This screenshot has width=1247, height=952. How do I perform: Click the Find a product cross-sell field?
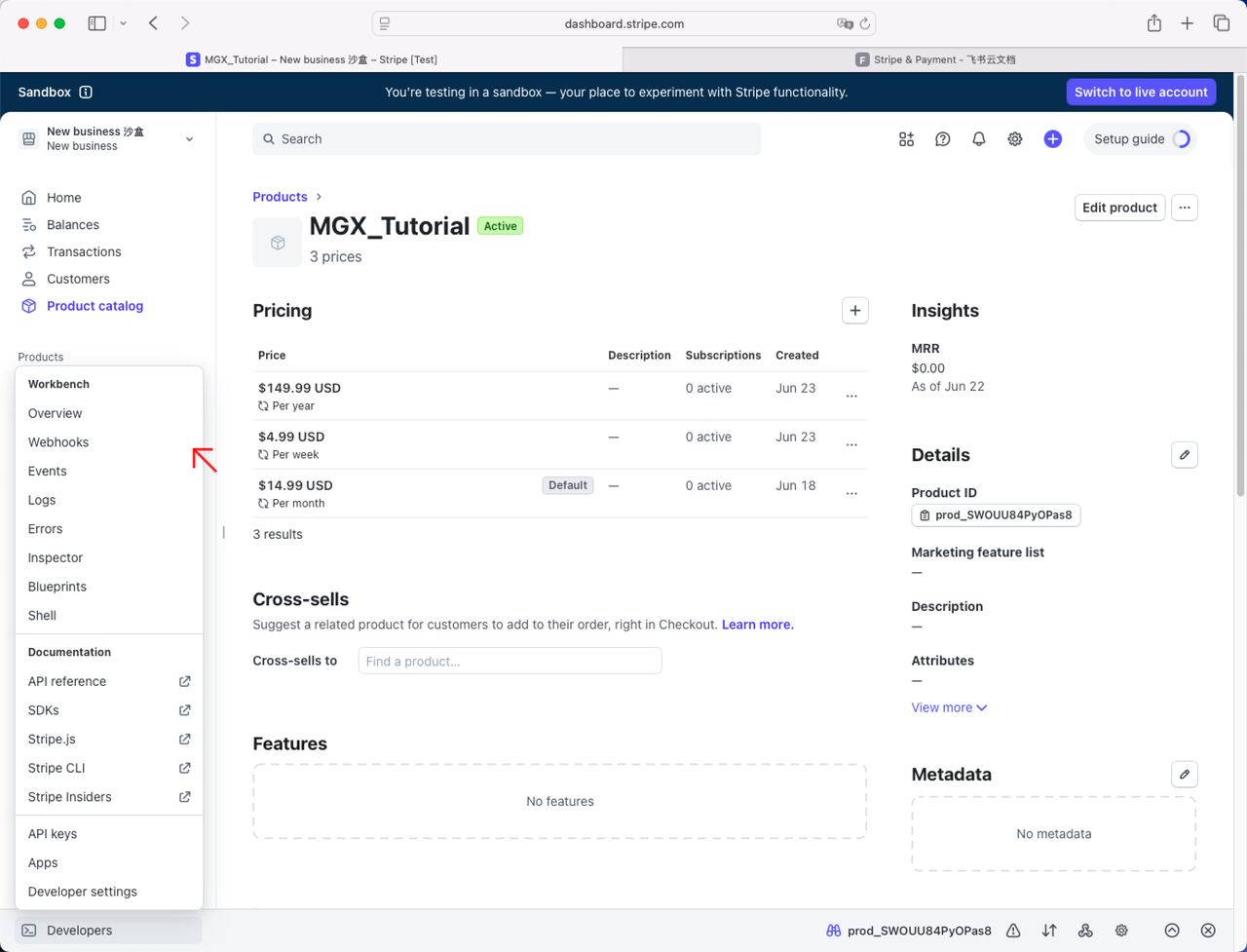point(510,661)
